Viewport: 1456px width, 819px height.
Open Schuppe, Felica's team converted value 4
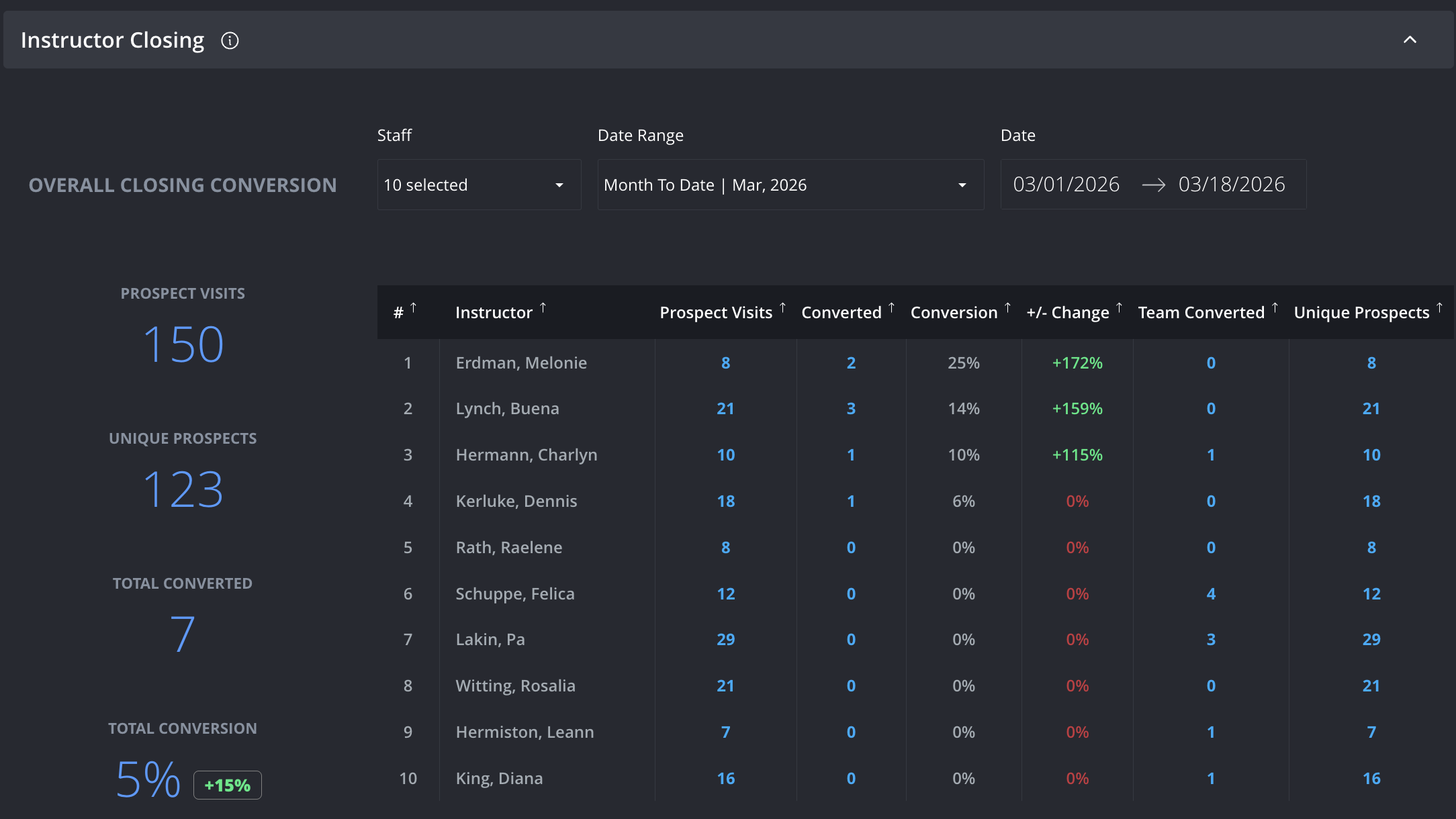(1211, 594)
